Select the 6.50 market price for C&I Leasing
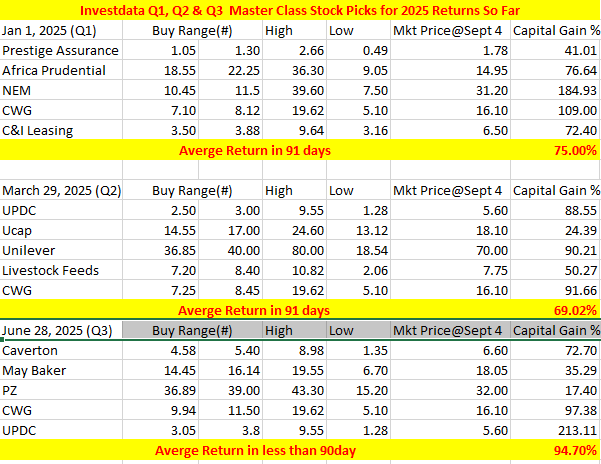The image size is (601, 464). click(450, 130)
